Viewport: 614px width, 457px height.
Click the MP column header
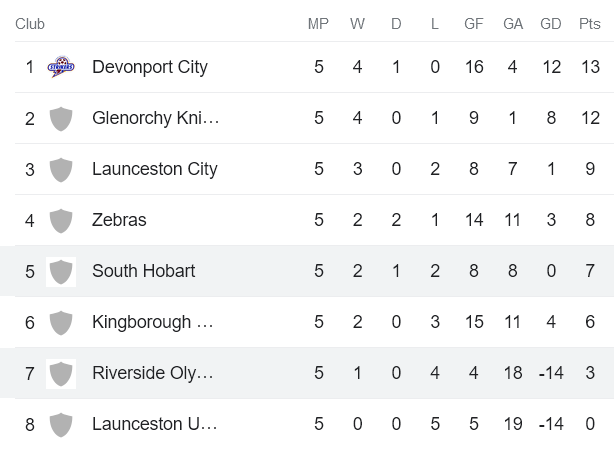(x=318, y=24)
